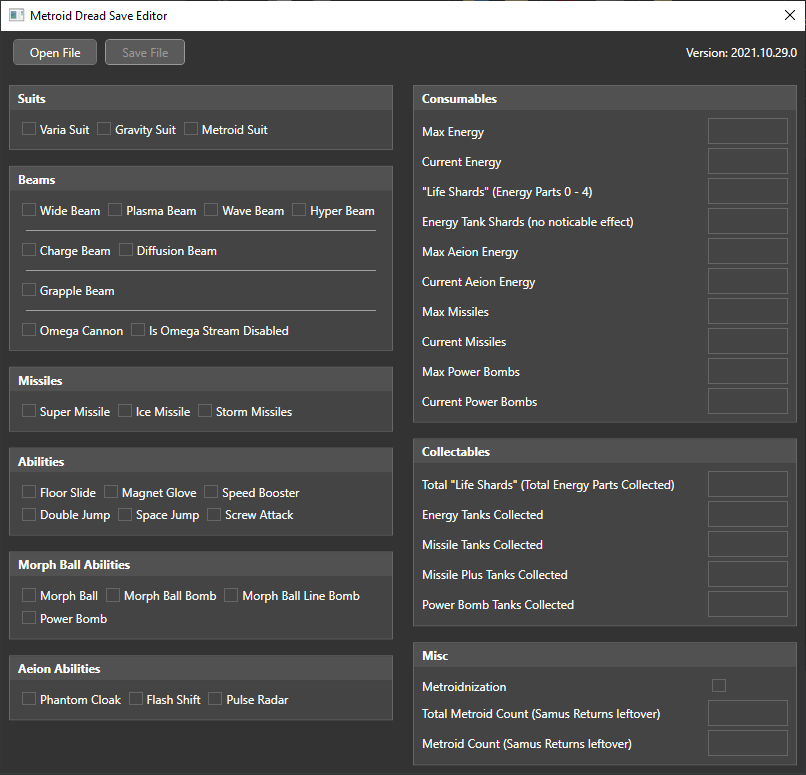Enable the Varia Suit checkbox
Viewport: 806px width, 775px height.
coord(29,129)
